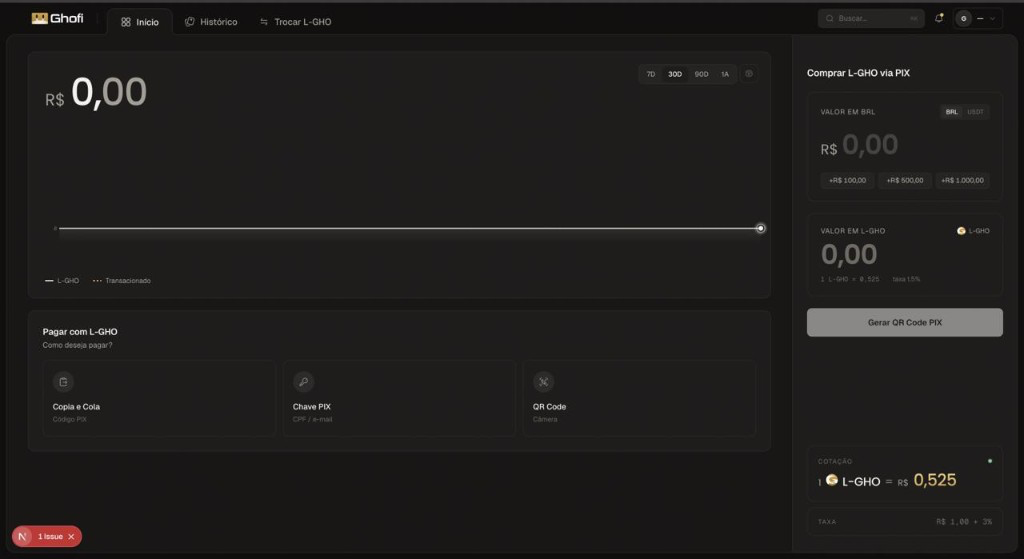This screenshot has height=559, width=1024.
Task: Select the 90D chart range
Action: click(701, 74)
